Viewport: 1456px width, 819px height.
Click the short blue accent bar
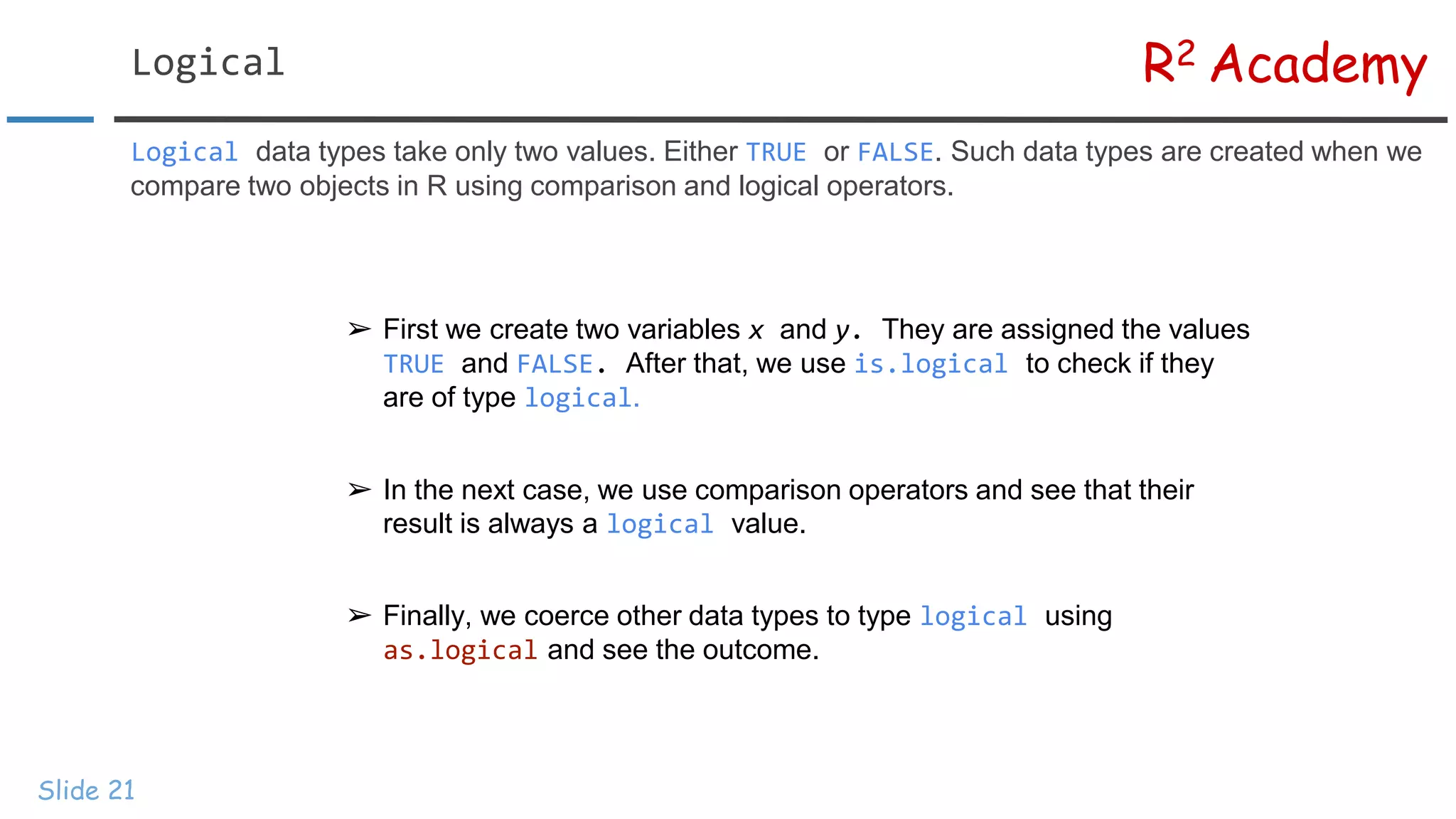[50, 119]
